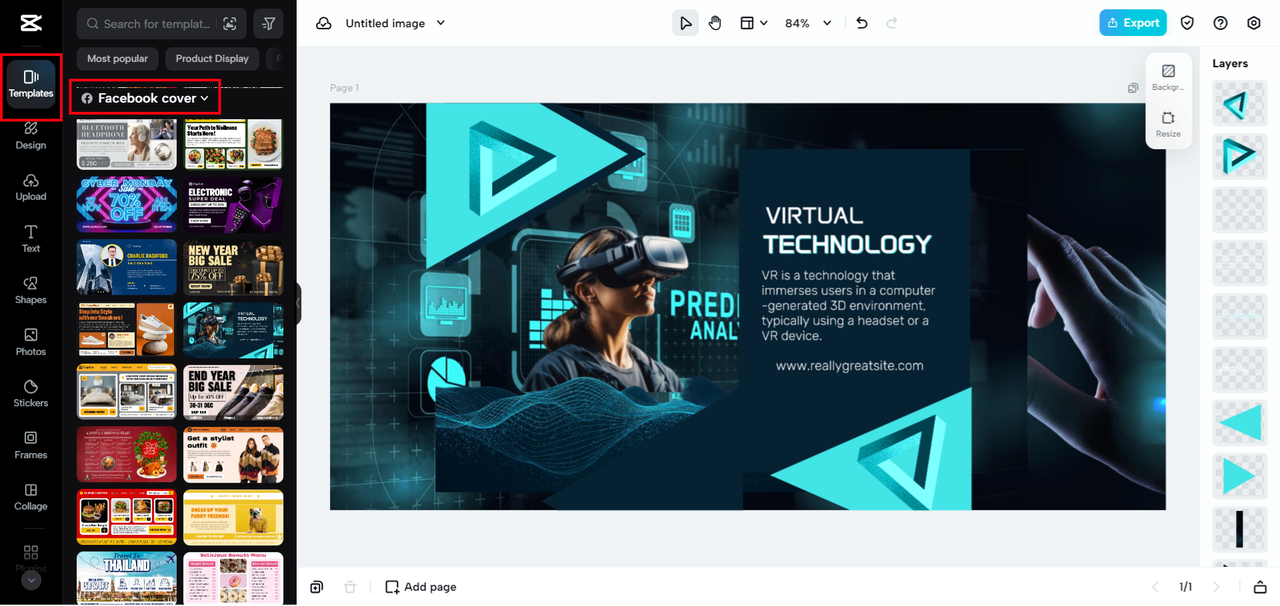Expand more sidebar tools with down chevron

tap(31, 580)
